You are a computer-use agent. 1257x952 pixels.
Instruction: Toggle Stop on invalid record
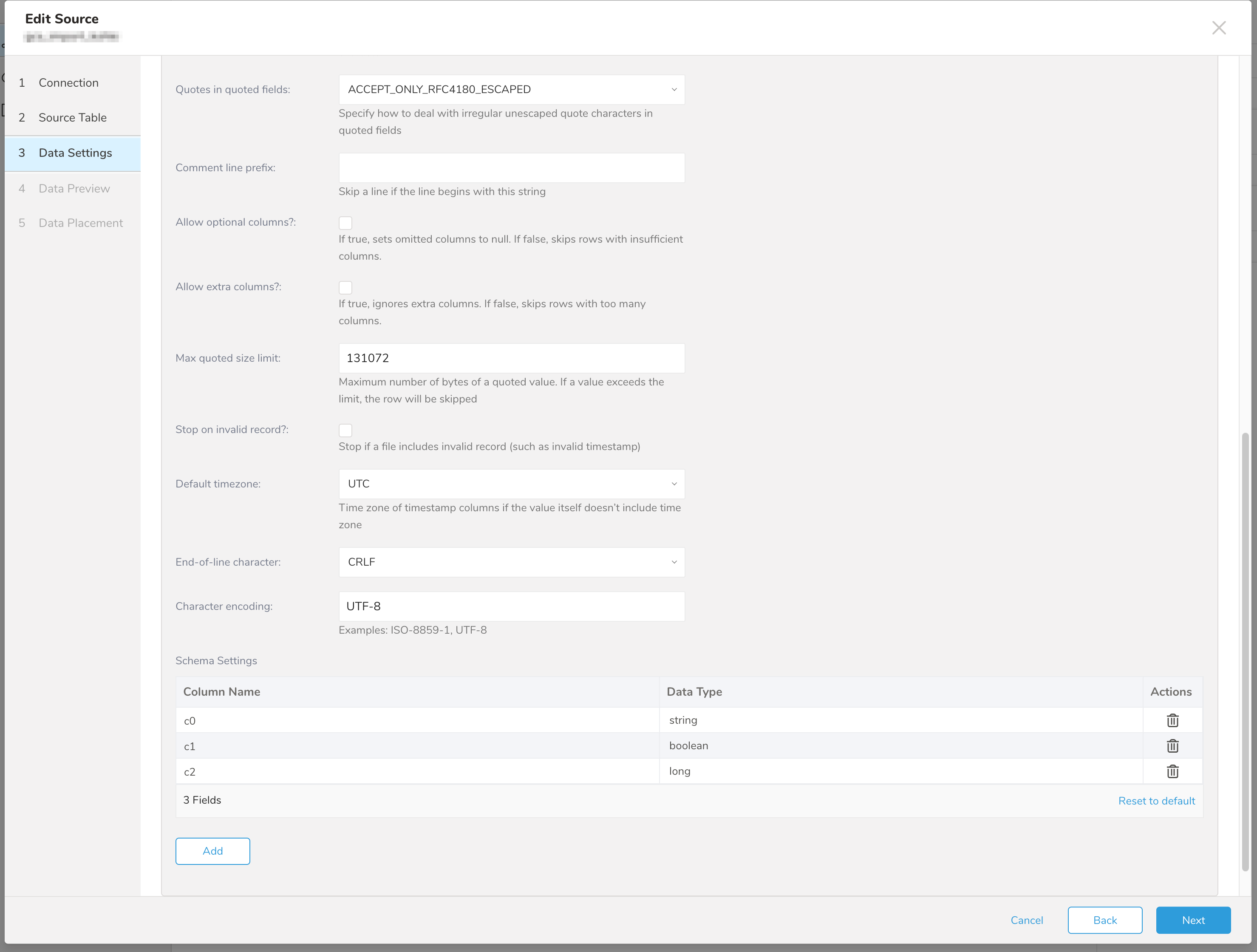coord(345,430)
